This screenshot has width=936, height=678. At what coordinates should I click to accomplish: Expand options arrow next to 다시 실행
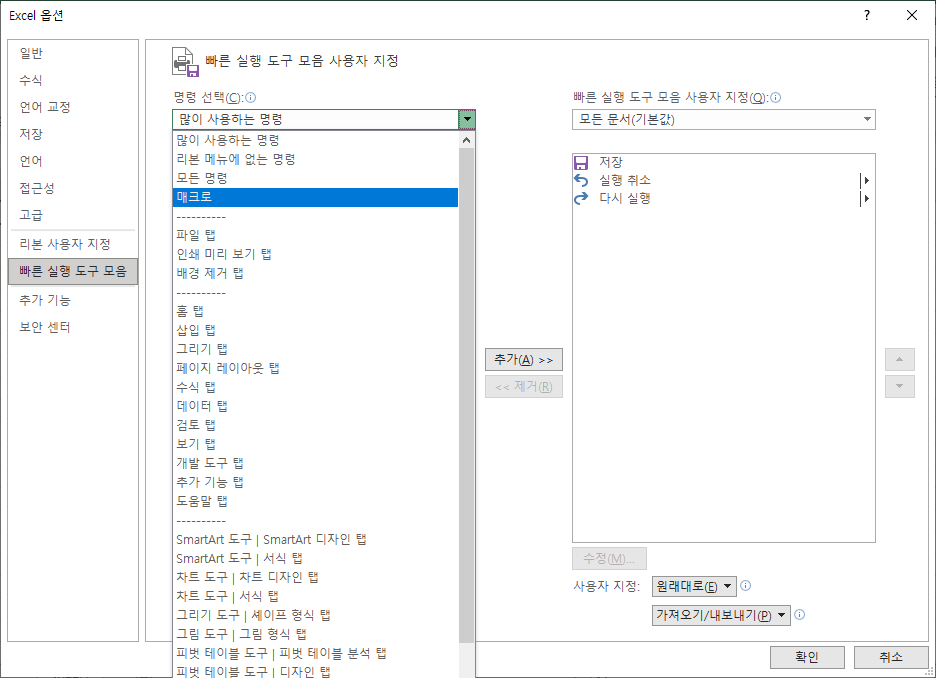click(869, 198)
